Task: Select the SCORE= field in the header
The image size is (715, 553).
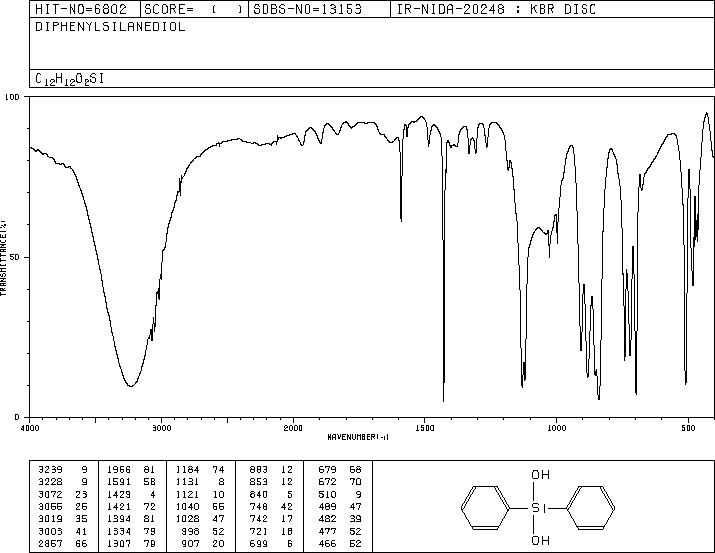Action: tap(193, 9)
